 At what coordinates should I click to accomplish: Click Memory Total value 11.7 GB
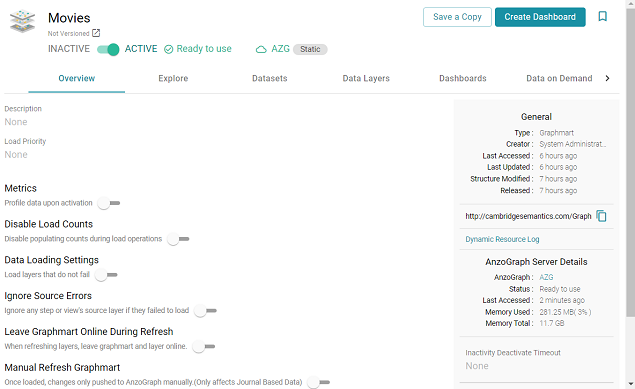click(552, 323)
